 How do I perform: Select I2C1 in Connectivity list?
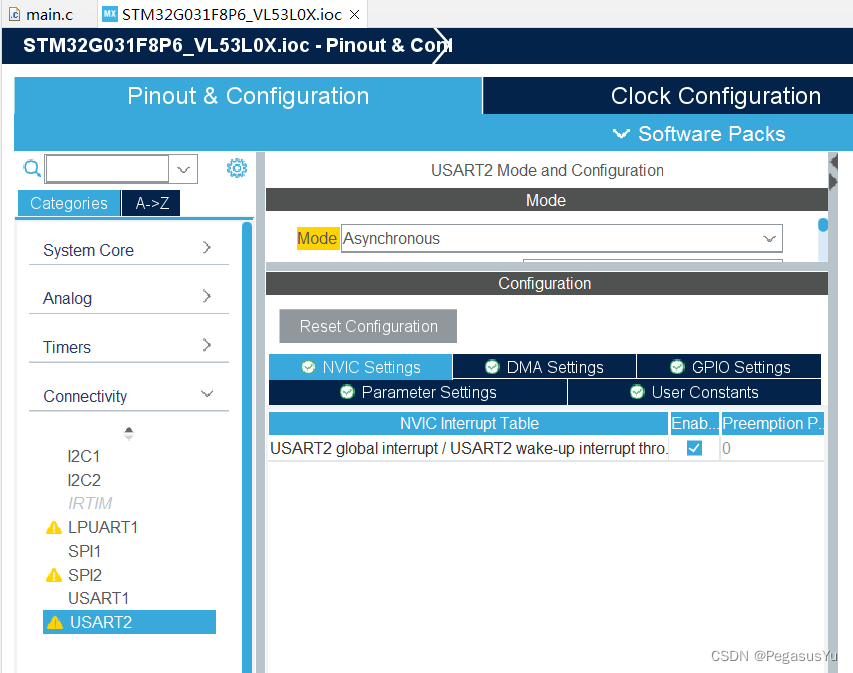[84, 456]
